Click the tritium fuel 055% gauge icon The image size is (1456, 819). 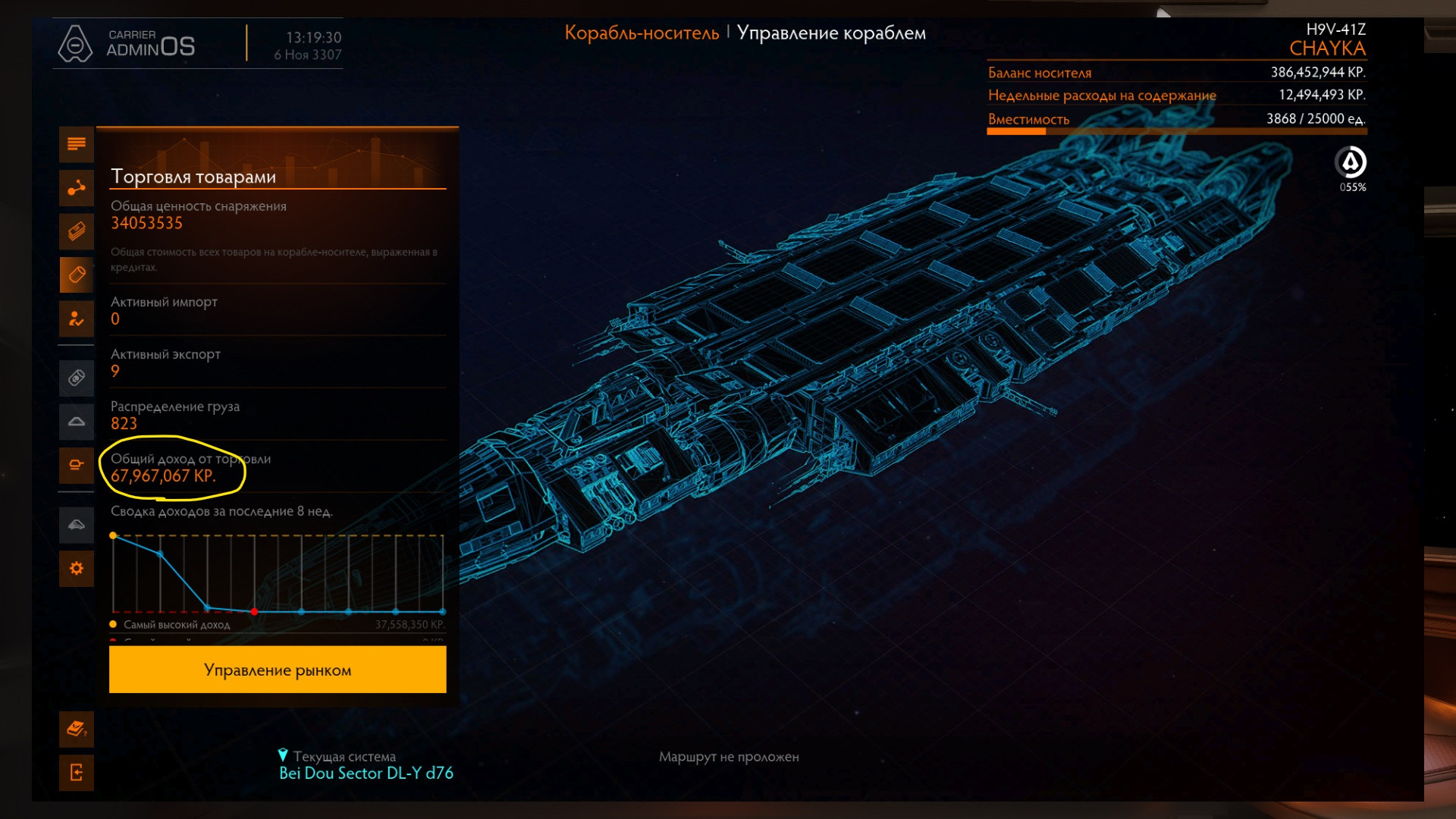click(x=1351, y=163)
